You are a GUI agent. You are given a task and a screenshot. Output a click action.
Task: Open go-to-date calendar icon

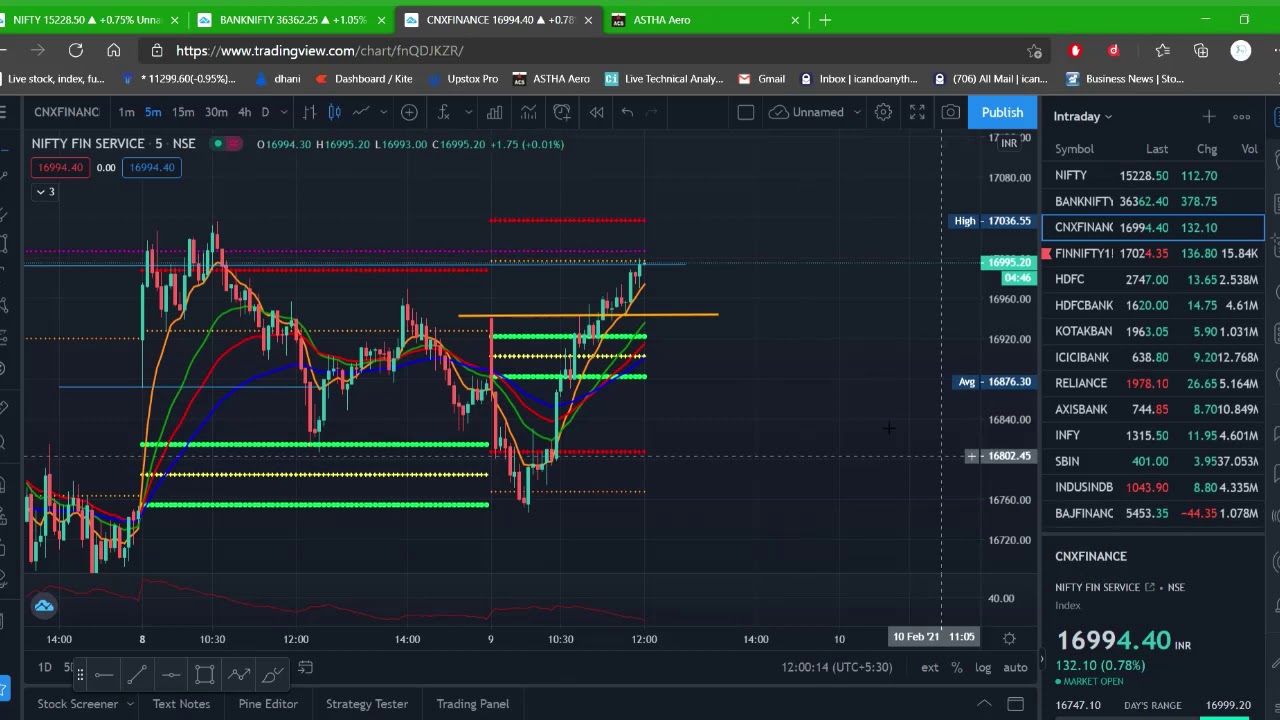point(306,667)
